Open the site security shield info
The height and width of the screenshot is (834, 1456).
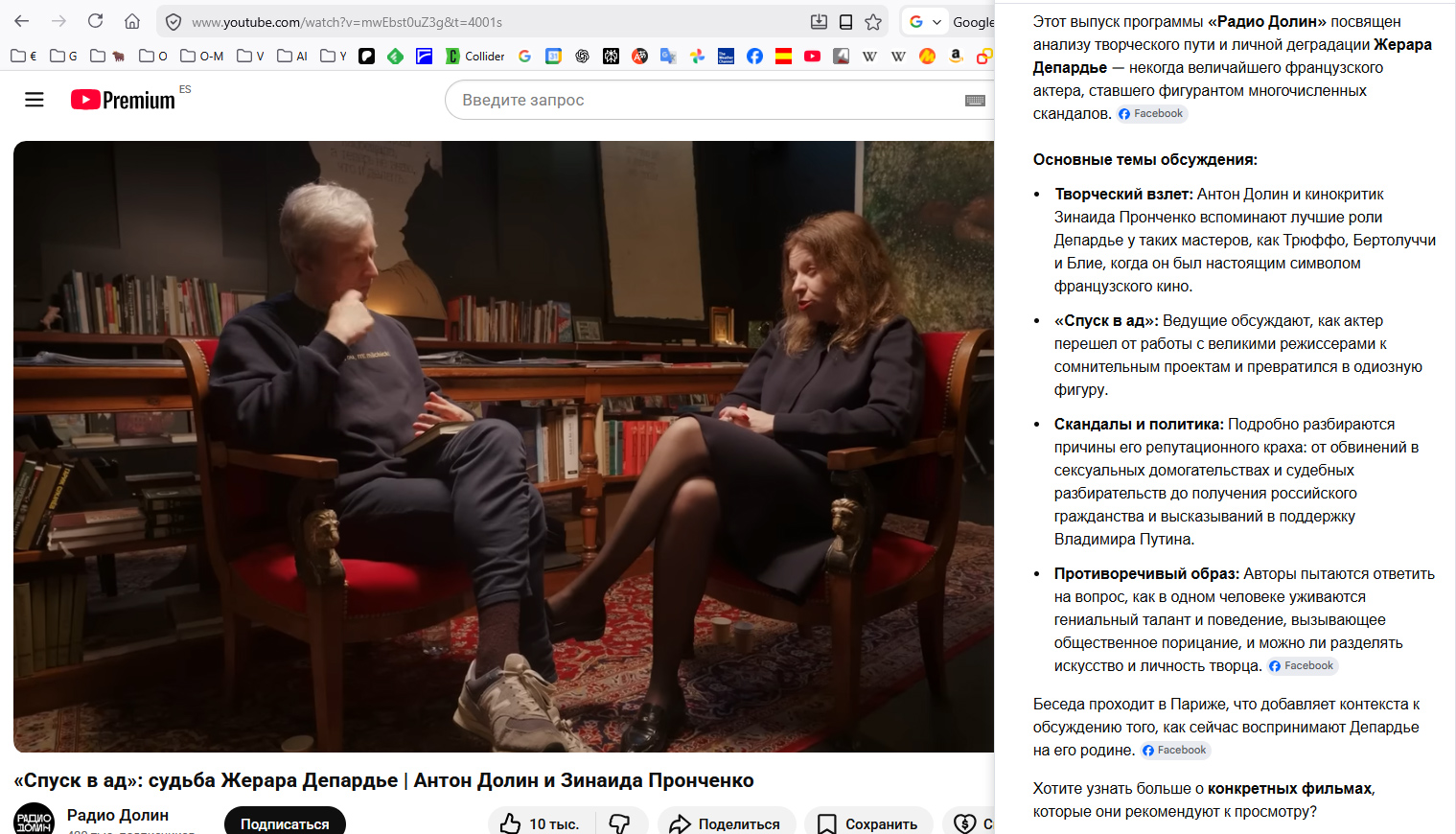[173, 22]
